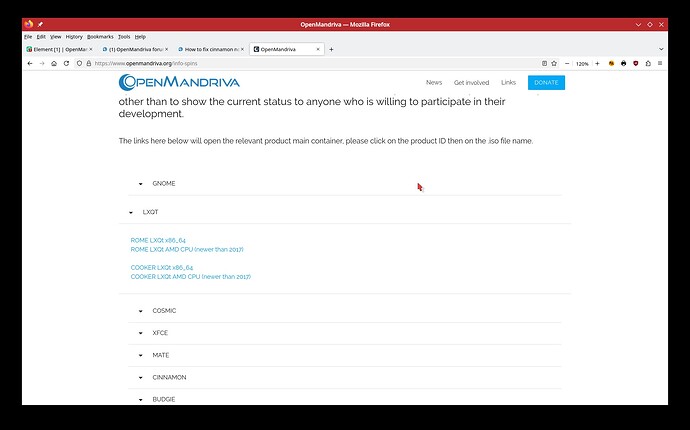The height and width of the screenshot is (430, 690).
Task: Open the COOKER LXQt x86_64 link
Action: (161, 268)
